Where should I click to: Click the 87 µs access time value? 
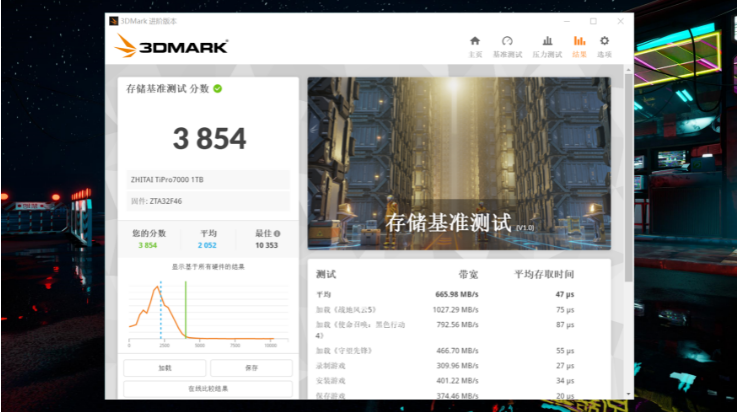click(565, 325)
